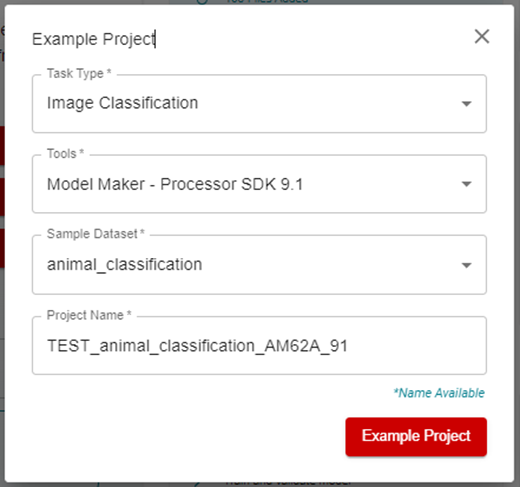
Task: Click the Tools field label
Action: (65, 154)
